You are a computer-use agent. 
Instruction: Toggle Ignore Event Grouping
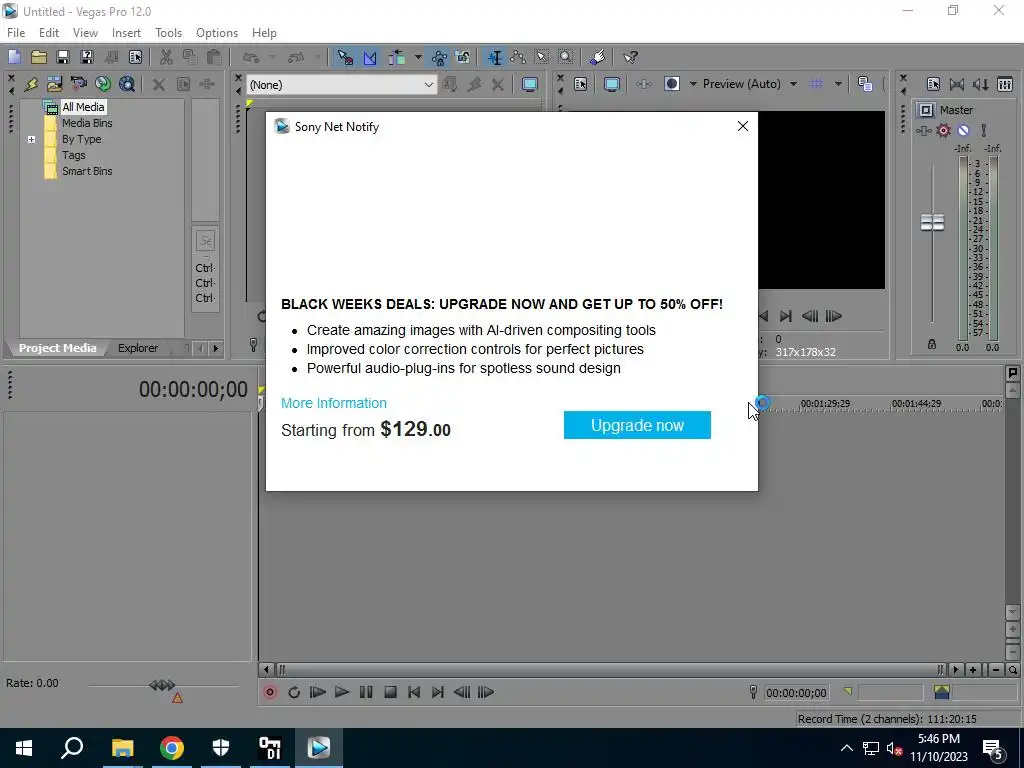click(463, 57)
